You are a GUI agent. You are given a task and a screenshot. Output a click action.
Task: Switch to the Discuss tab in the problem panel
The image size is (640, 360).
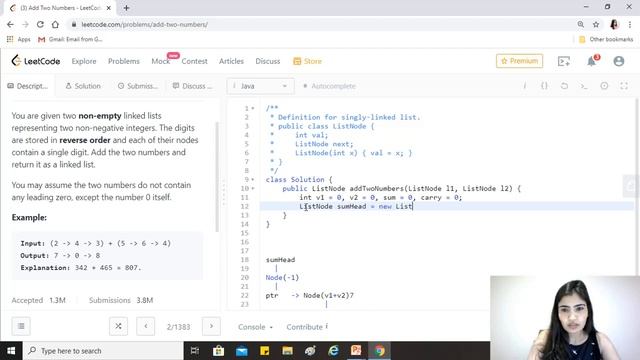pyautogui.click(x=192, y=86)
